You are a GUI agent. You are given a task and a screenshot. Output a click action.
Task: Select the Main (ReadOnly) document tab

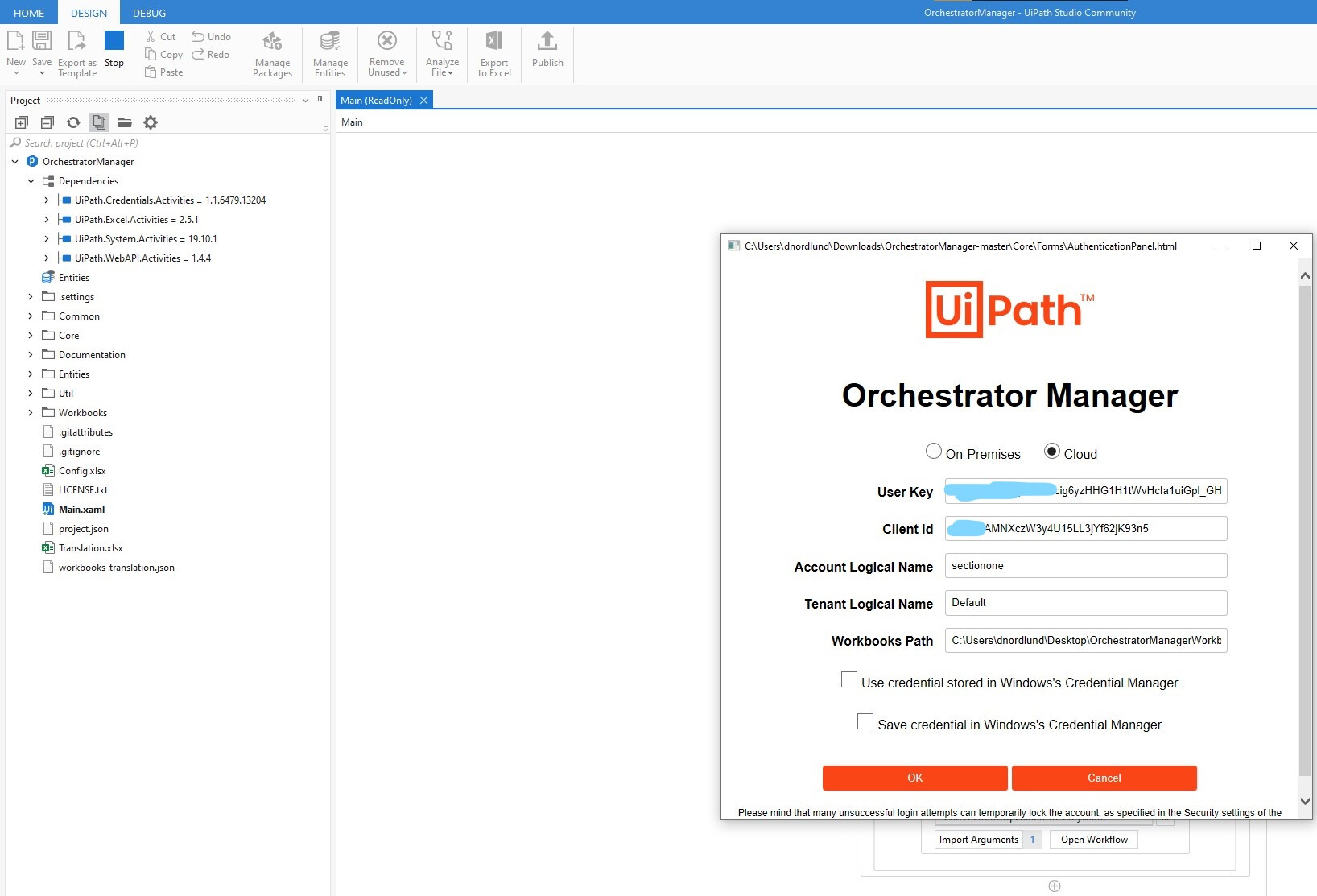[376, 101]
